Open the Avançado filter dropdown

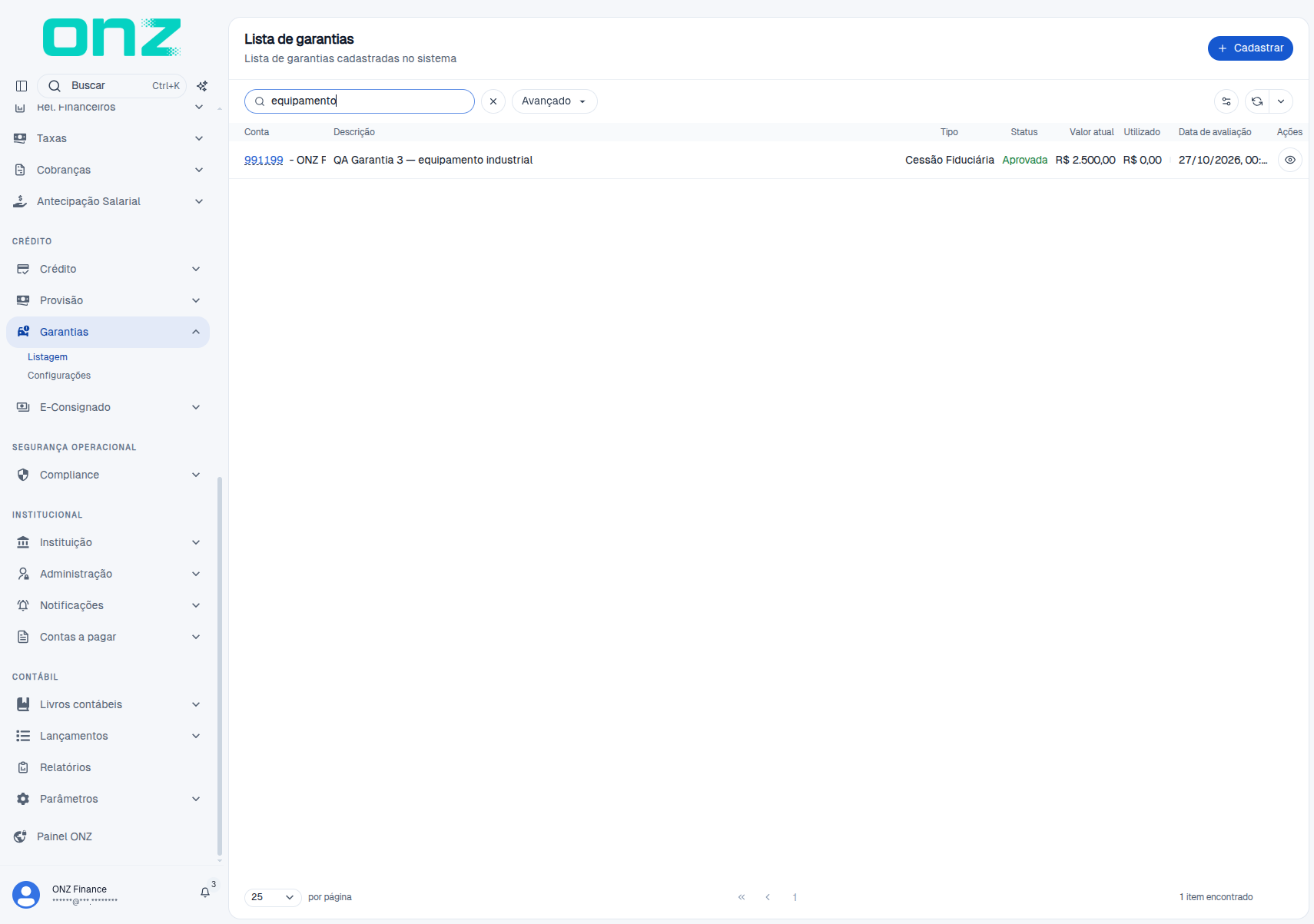(554, 101)
